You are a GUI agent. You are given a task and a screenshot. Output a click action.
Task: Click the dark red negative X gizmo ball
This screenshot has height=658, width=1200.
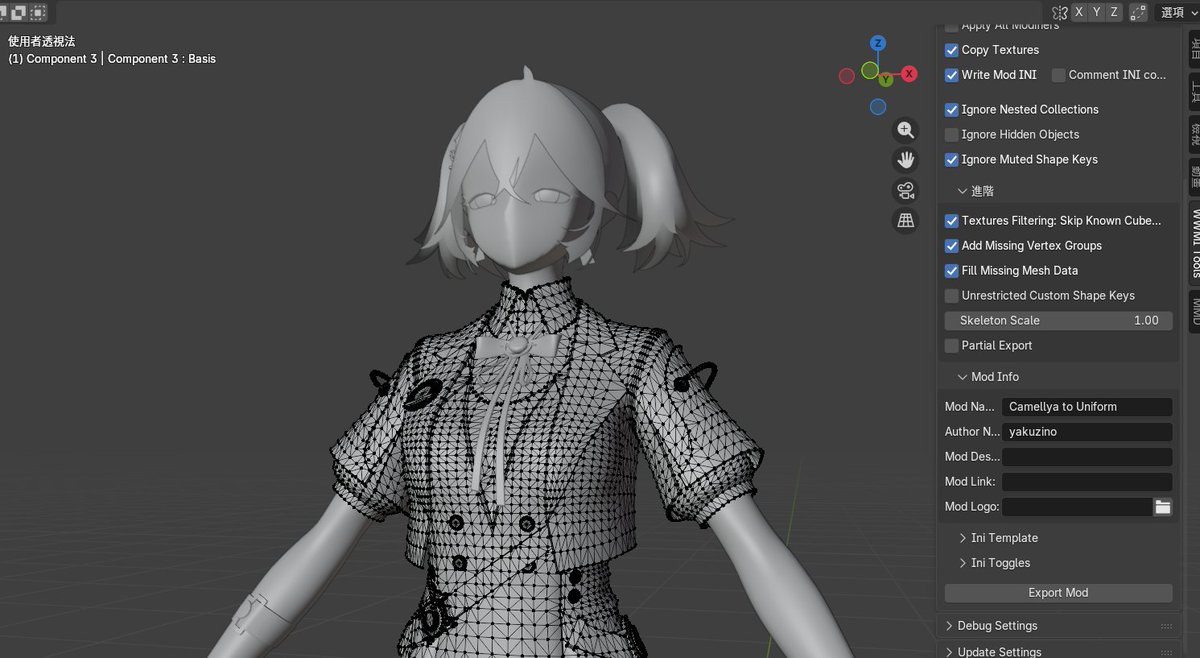[846, 75]
